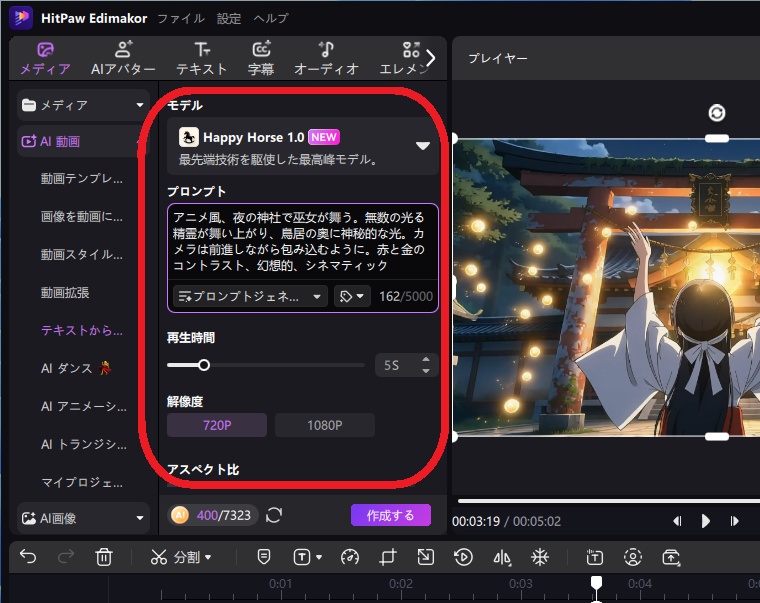The height and width of the screenshot is (603, 760).
Task: Open AI ダンス sidebar item
Action: 77,368
